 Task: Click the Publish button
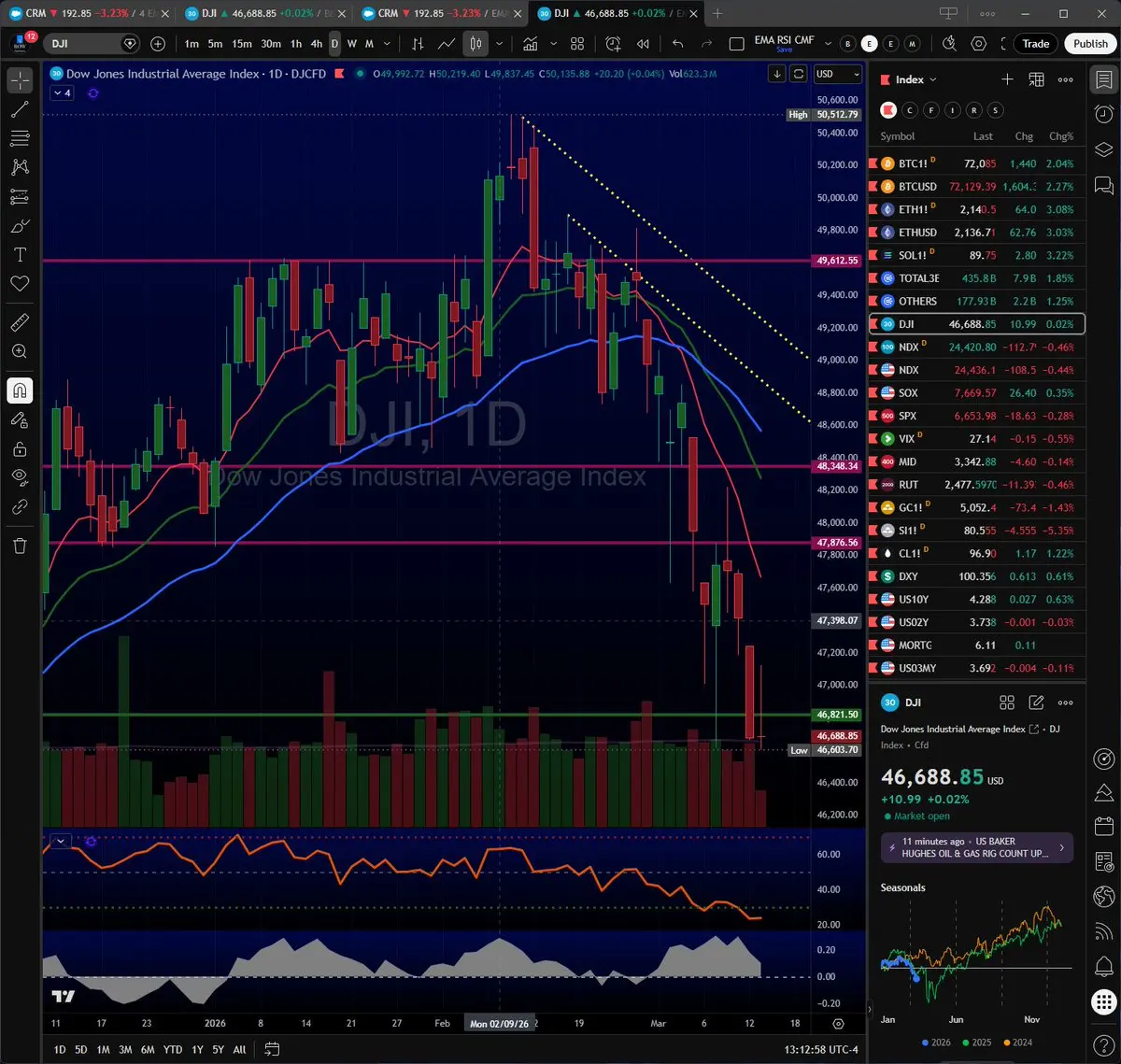(1090, 44)
